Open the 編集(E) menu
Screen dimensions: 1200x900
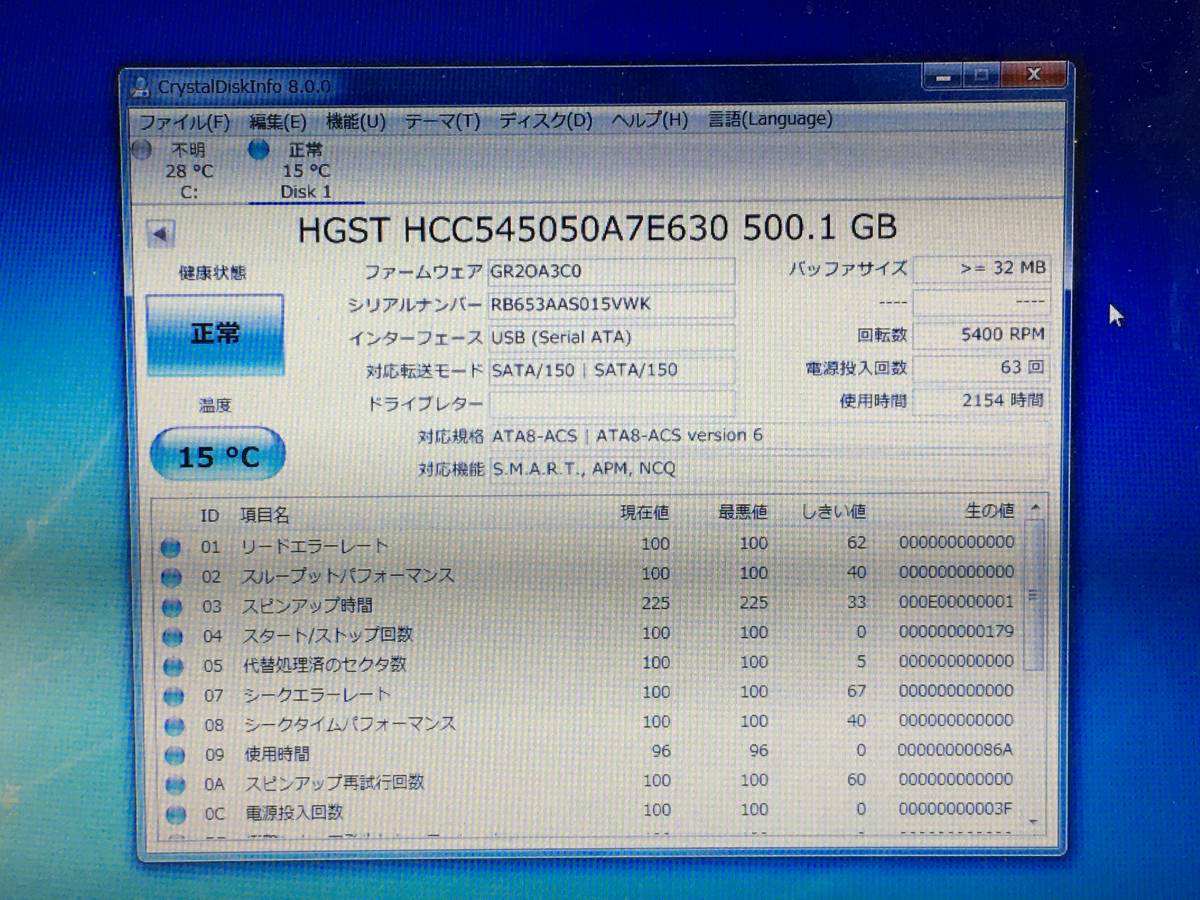pyautogui.click(x=277, y=122)
